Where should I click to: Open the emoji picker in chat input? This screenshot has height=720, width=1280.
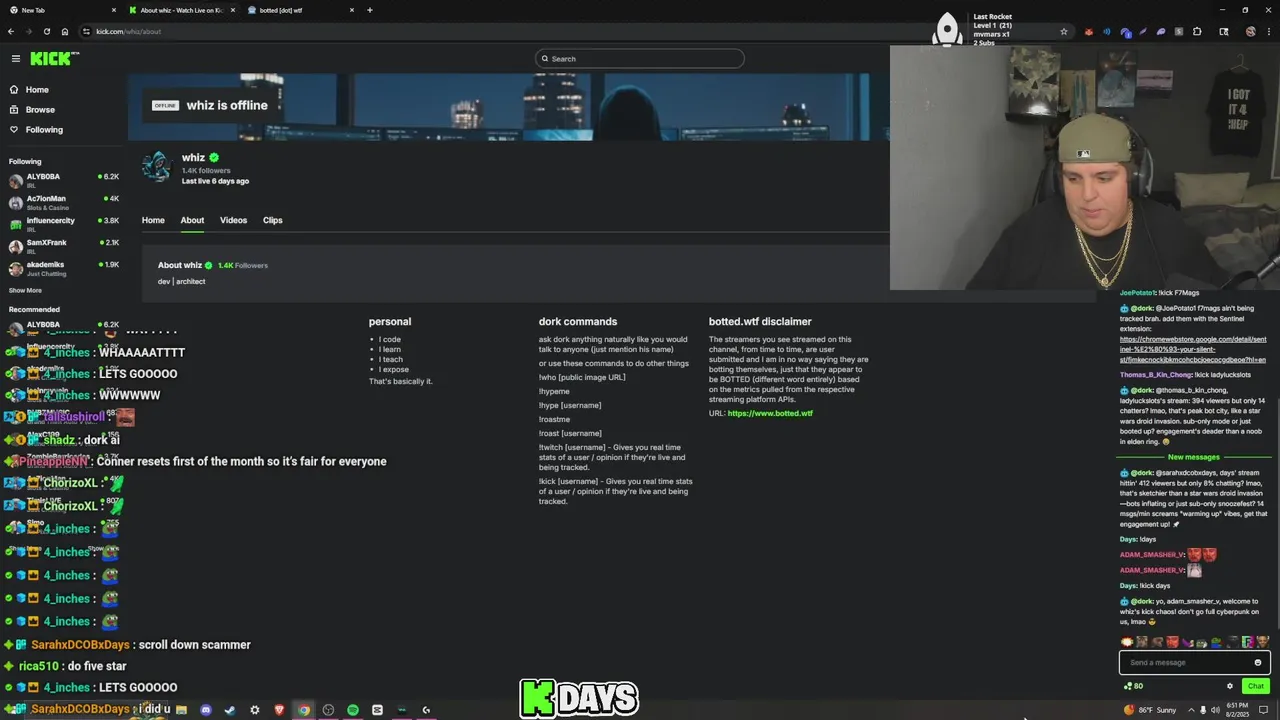(x=1258, y=662)
